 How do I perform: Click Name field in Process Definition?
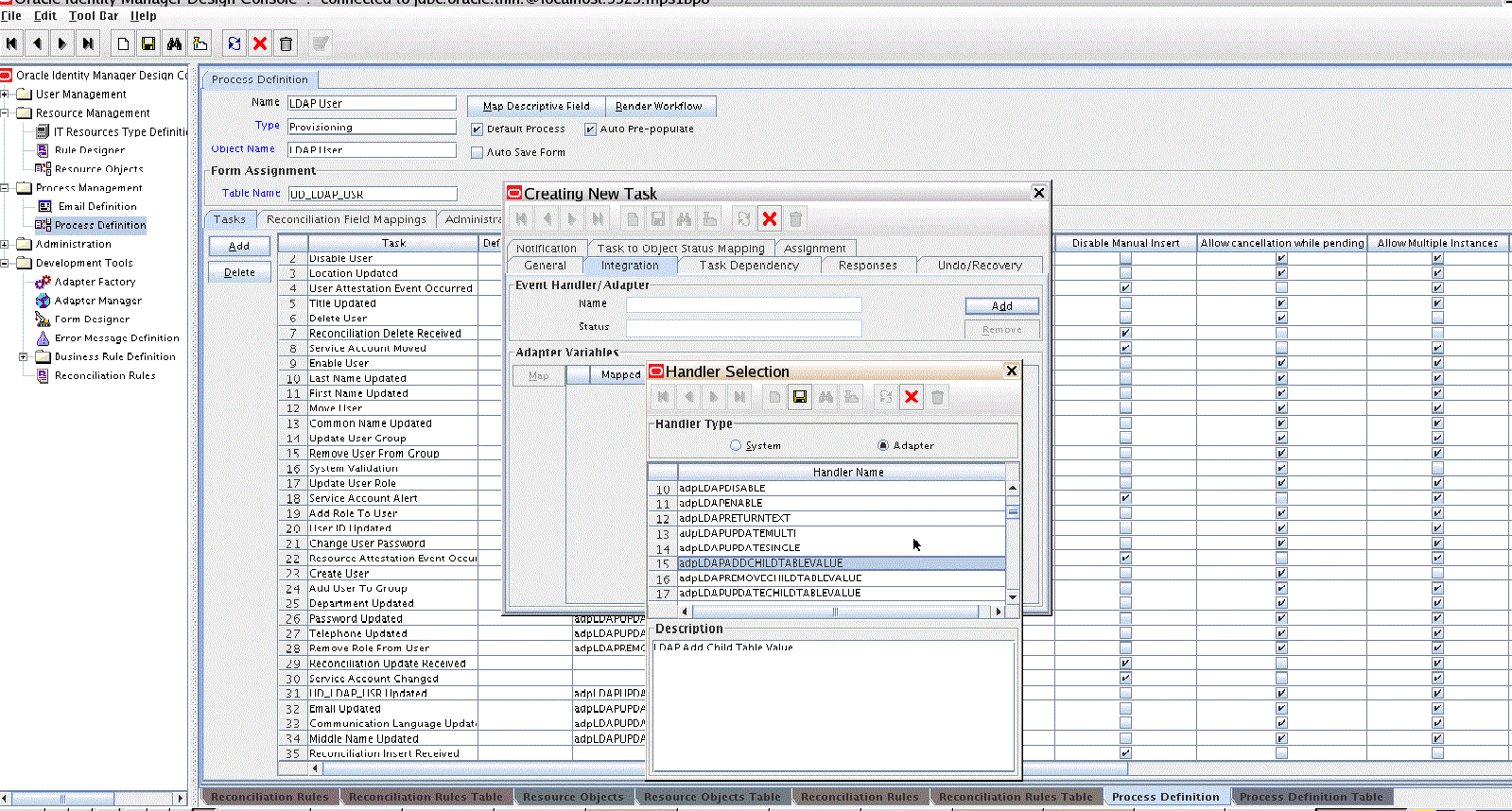coord(372,103)
